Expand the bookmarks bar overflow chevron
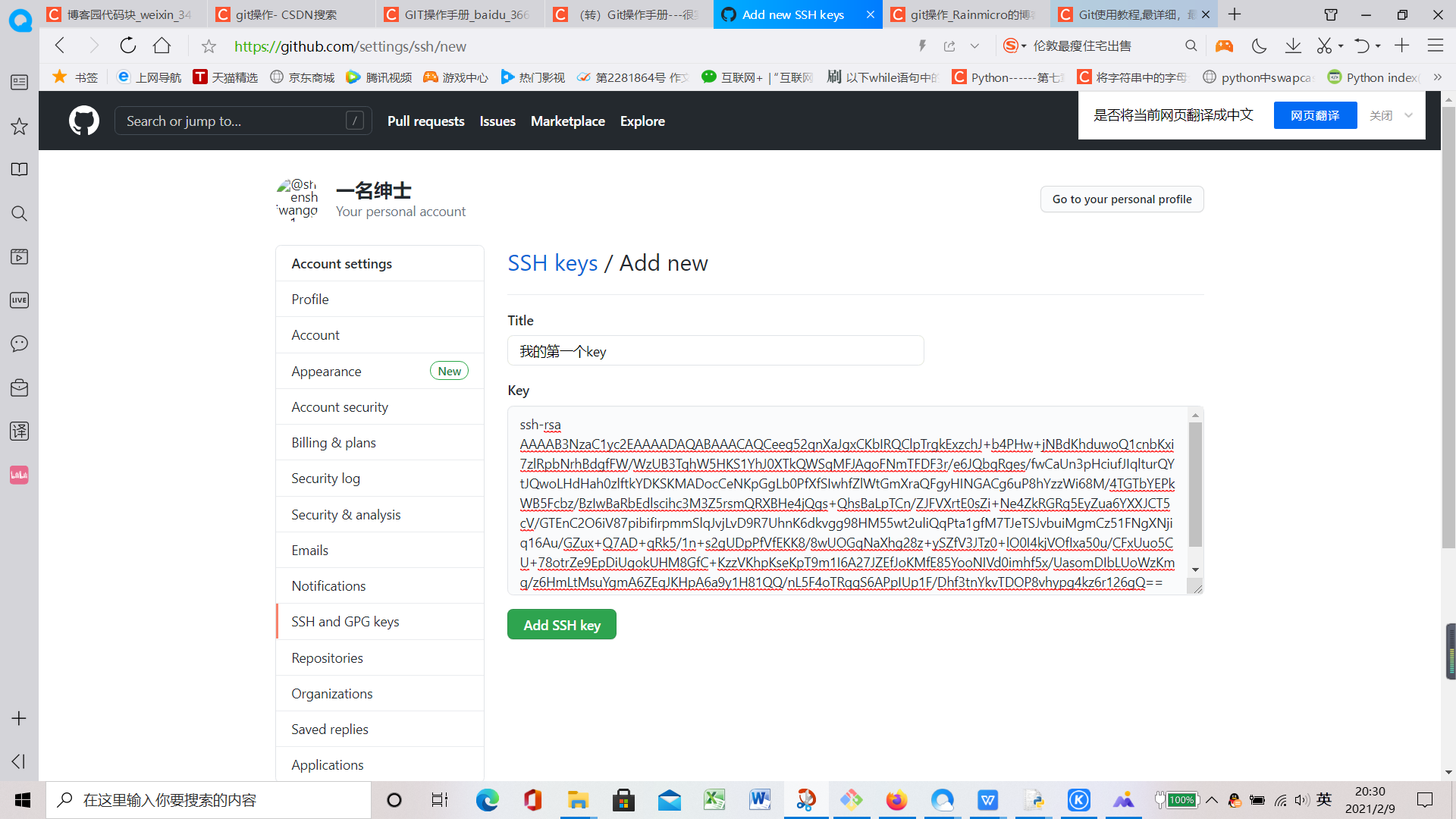 [x=1437, y=77]
